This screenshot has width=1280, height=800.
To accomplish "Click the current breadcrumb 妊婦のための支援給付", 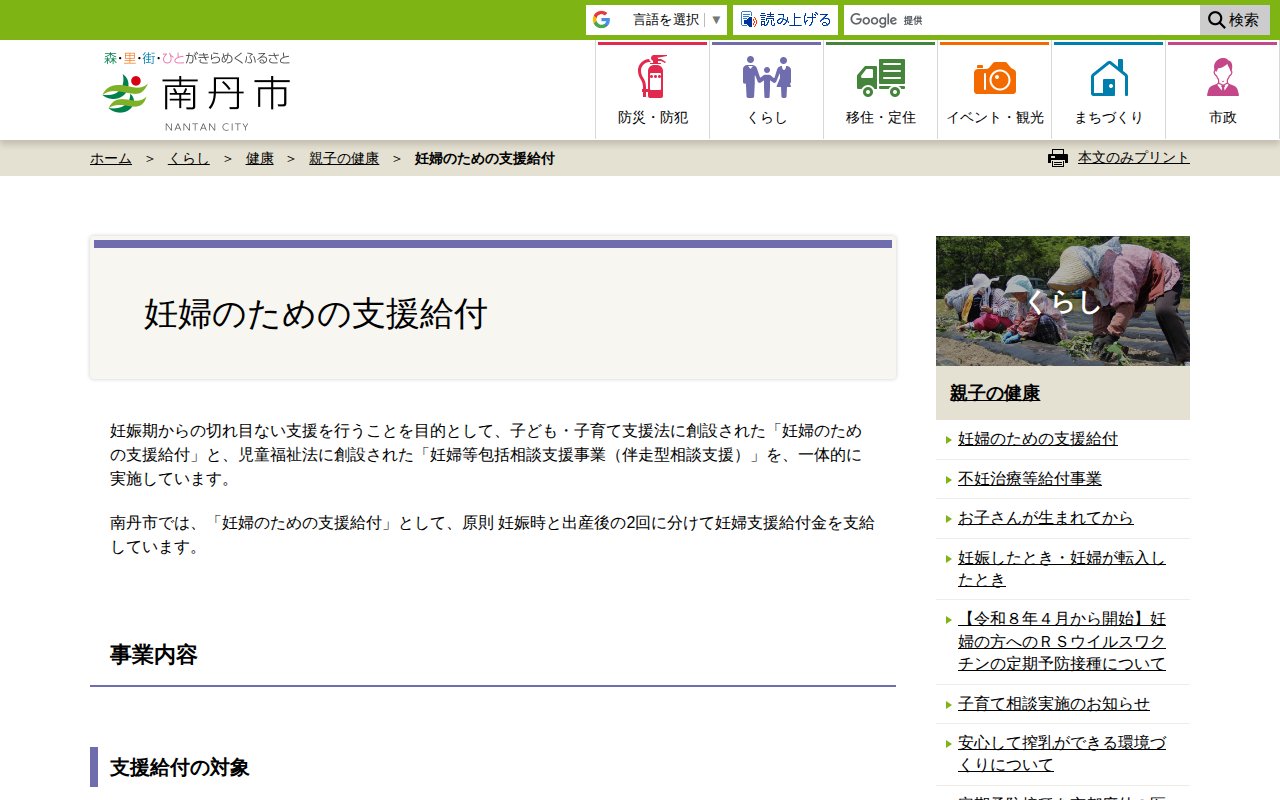I will [485, 158].
